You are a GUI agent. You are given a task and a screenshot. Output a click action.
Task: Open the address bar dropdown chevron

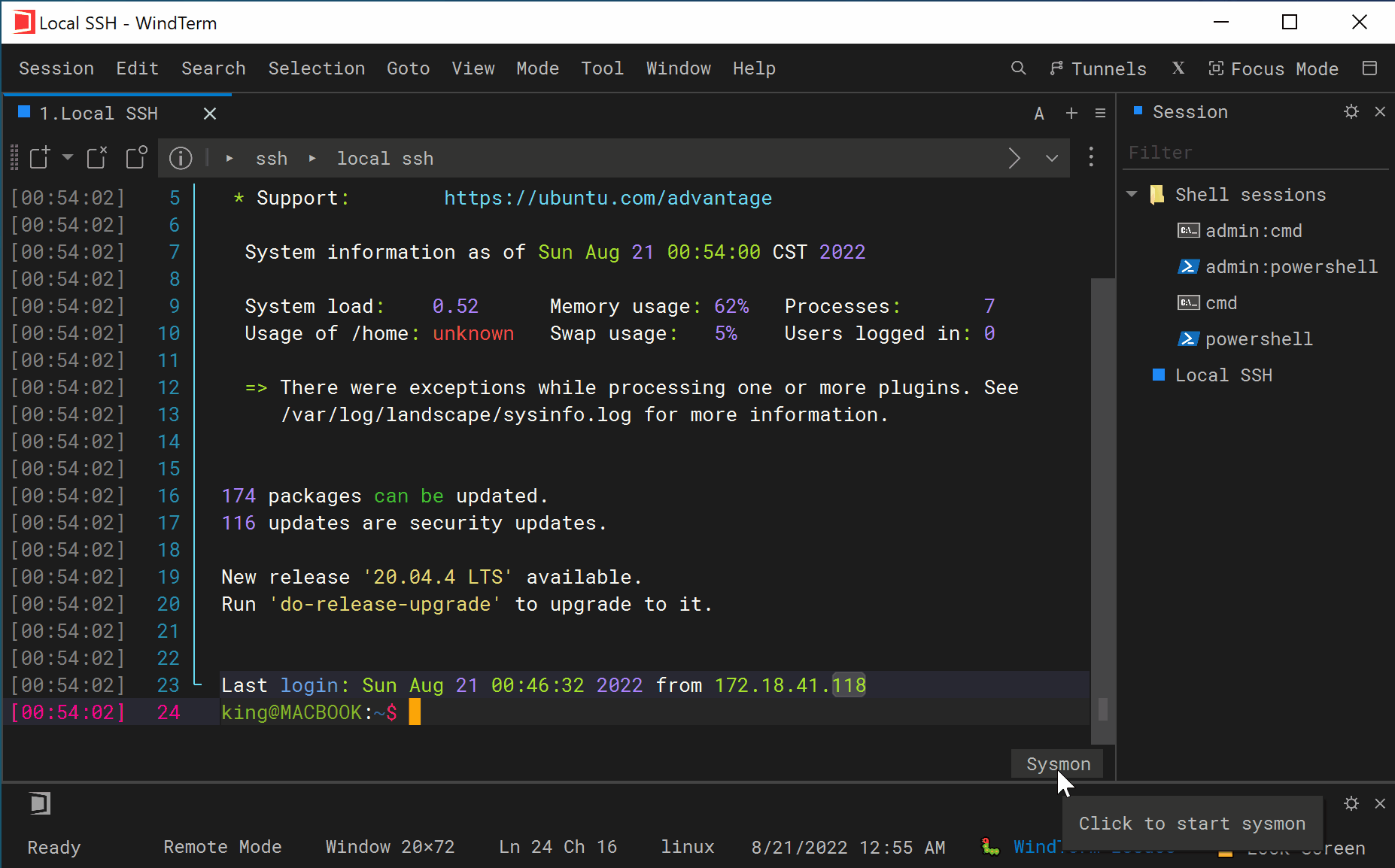click(x=1050, y=158)
